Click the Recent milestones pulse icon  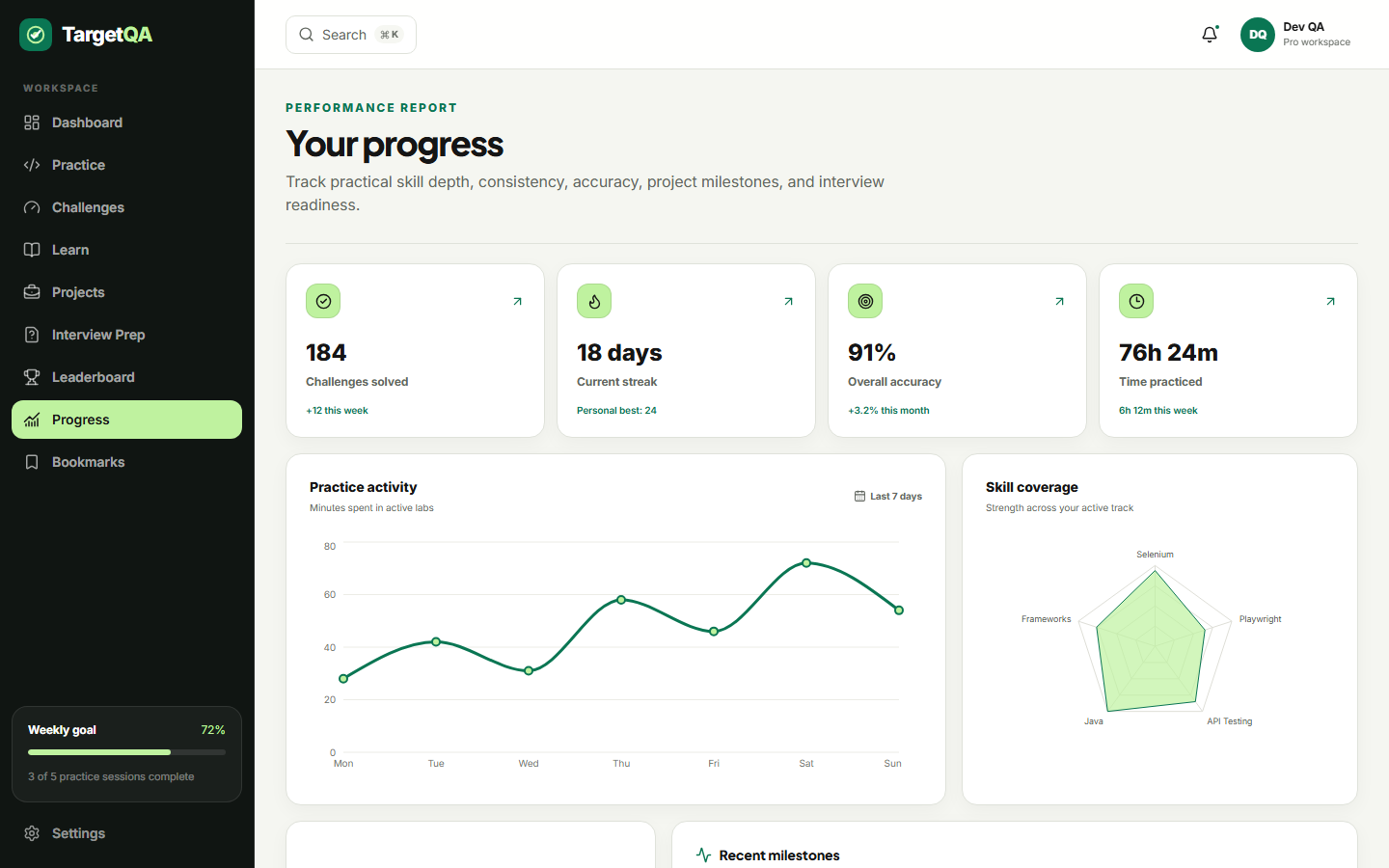[703, 855]
